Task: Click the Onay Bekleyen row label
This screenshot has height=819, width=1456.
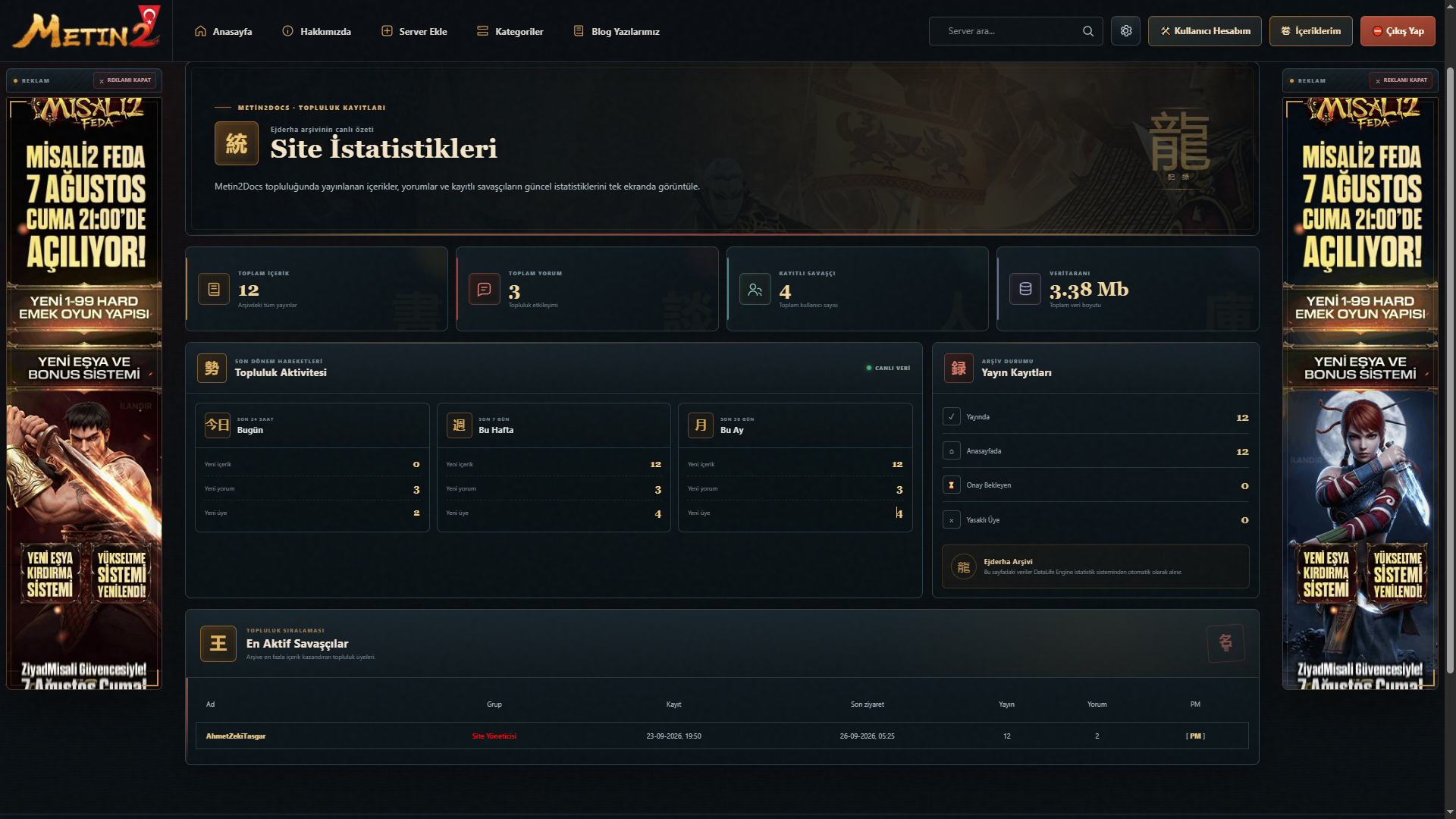Action: 989,485
